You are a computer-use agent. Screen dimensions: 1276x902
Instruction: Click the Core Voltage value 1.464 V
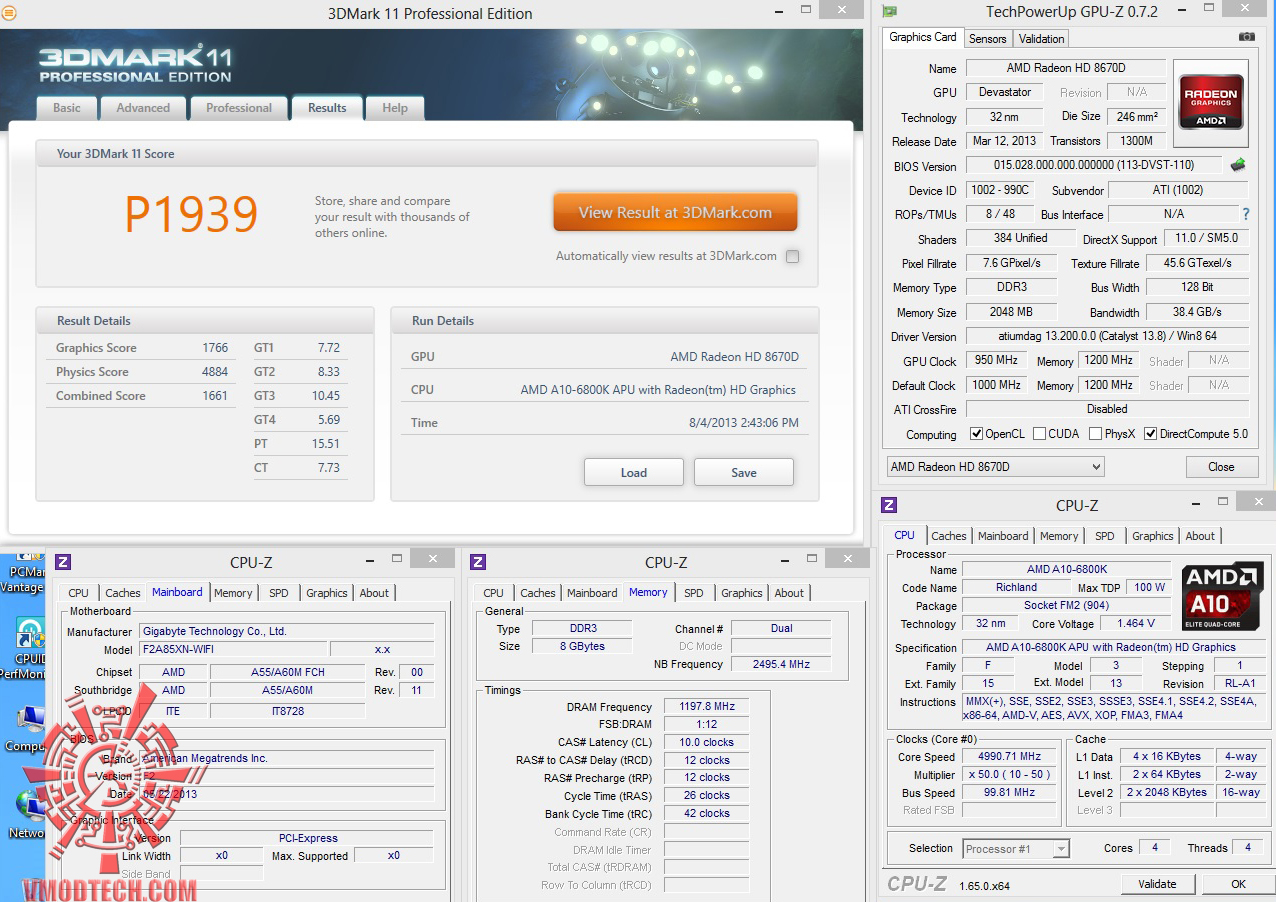tap(1134, 623)
